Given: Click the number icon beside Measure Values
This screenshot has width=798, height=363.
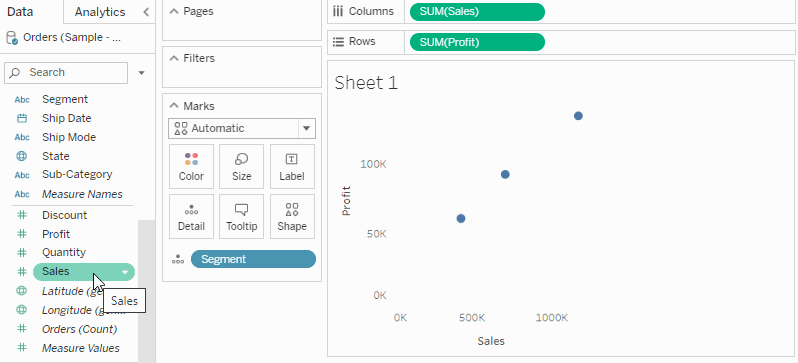Looking at the screenshot, I should click(22, 347).
